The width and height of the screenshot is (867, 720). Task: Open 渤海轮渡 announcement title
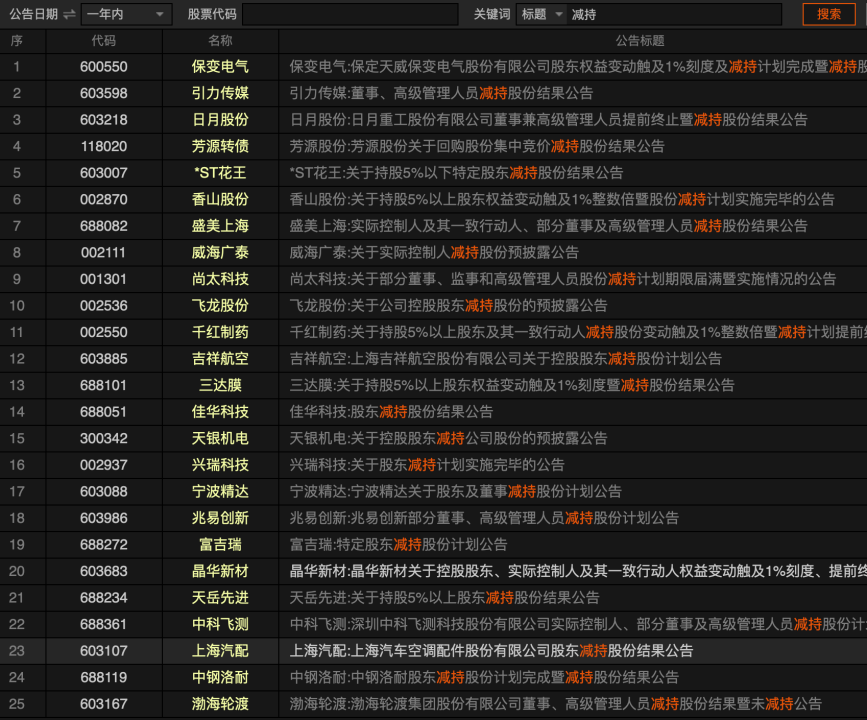(x=556, y=704)
